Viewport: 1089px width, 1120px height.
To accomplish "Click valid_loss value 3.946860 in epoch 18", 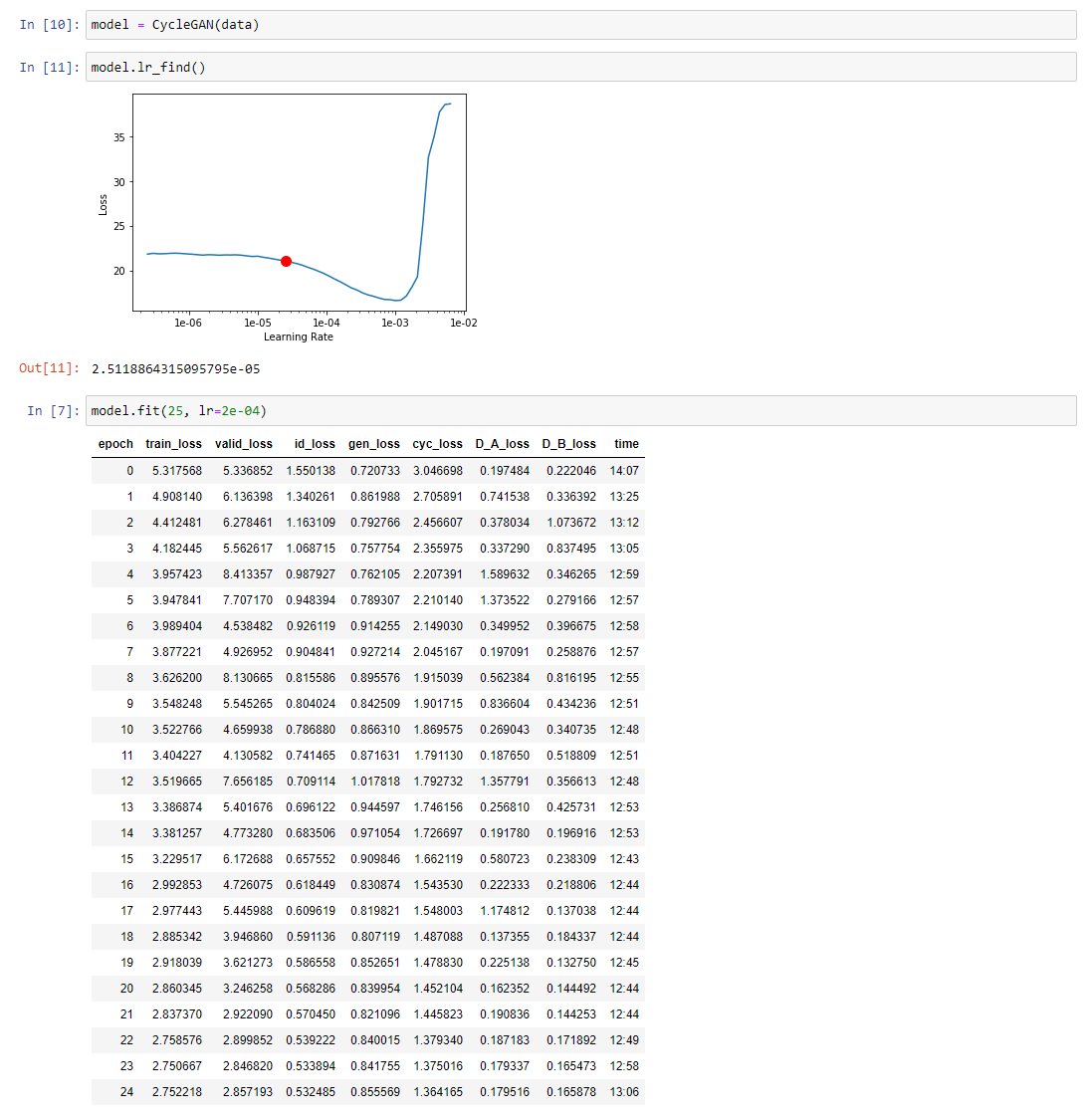I will (248, 937).
